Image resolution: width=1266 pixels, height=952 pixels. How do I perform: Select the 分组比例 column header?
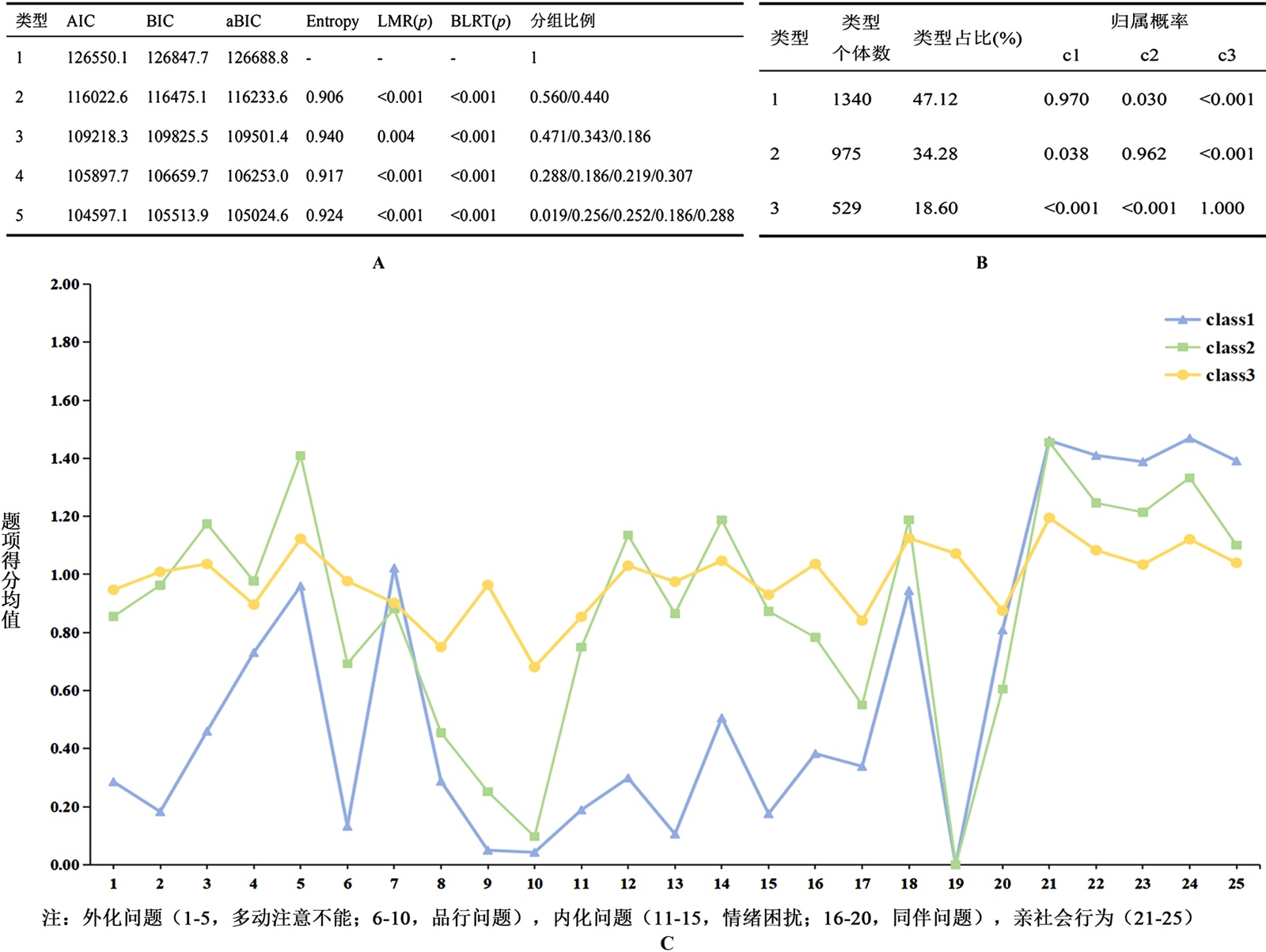(562, 21)
